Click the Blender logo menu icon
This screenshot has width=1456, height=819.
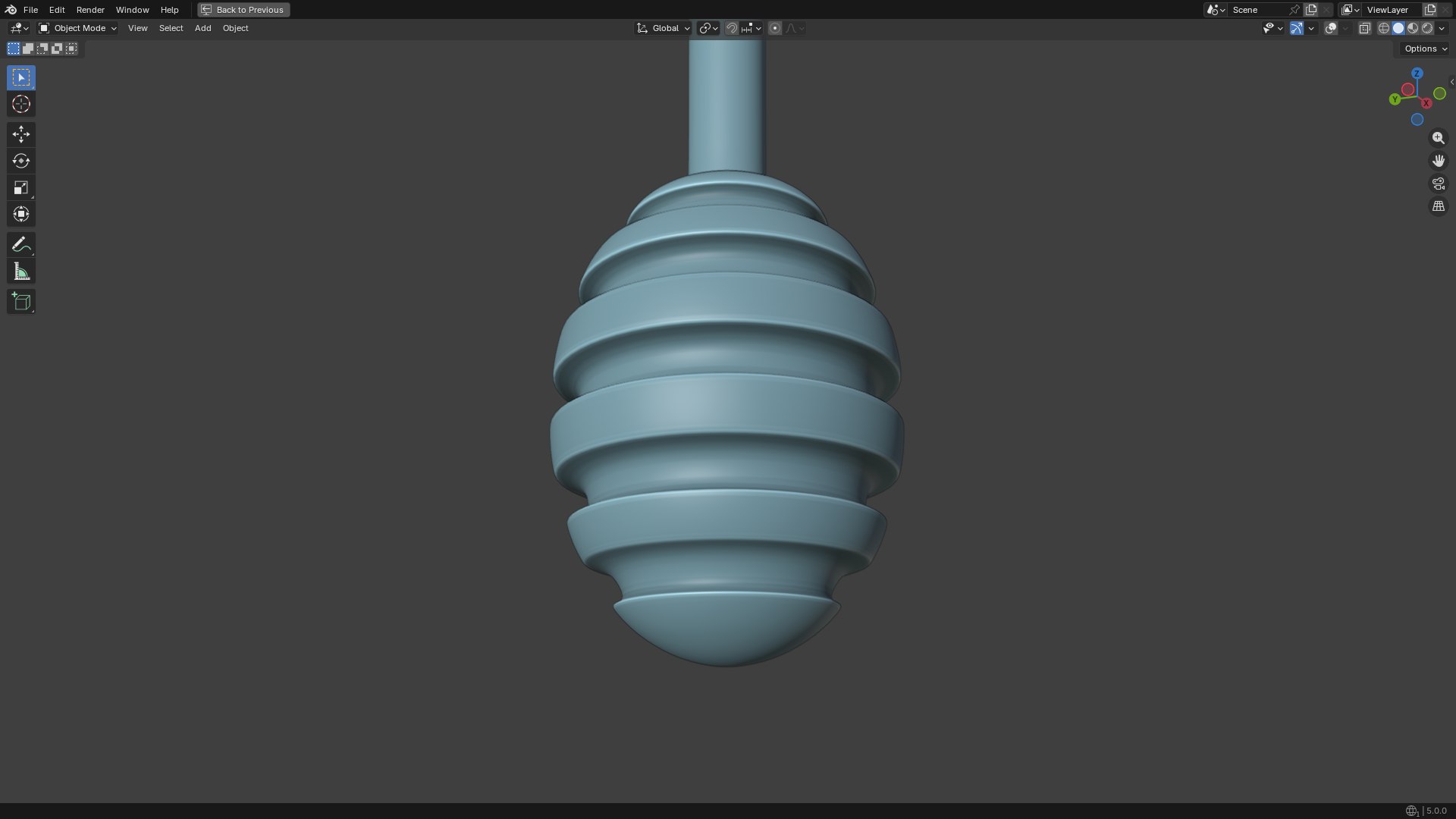click(x=11, y=10)
